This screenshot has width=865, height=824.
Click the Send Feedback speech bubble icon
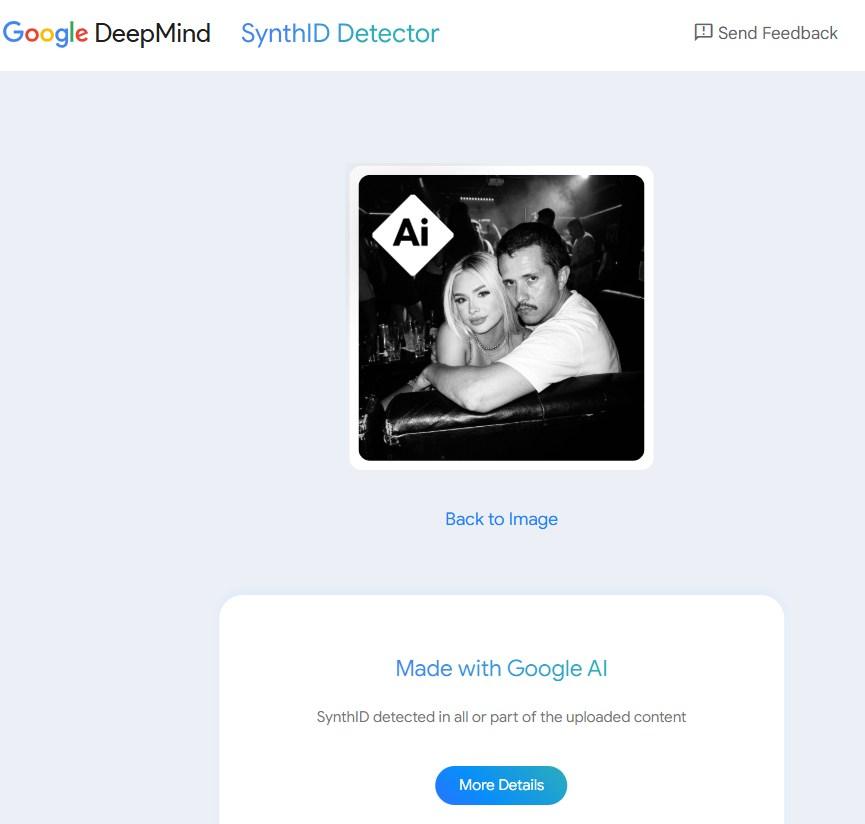[703, 32]
